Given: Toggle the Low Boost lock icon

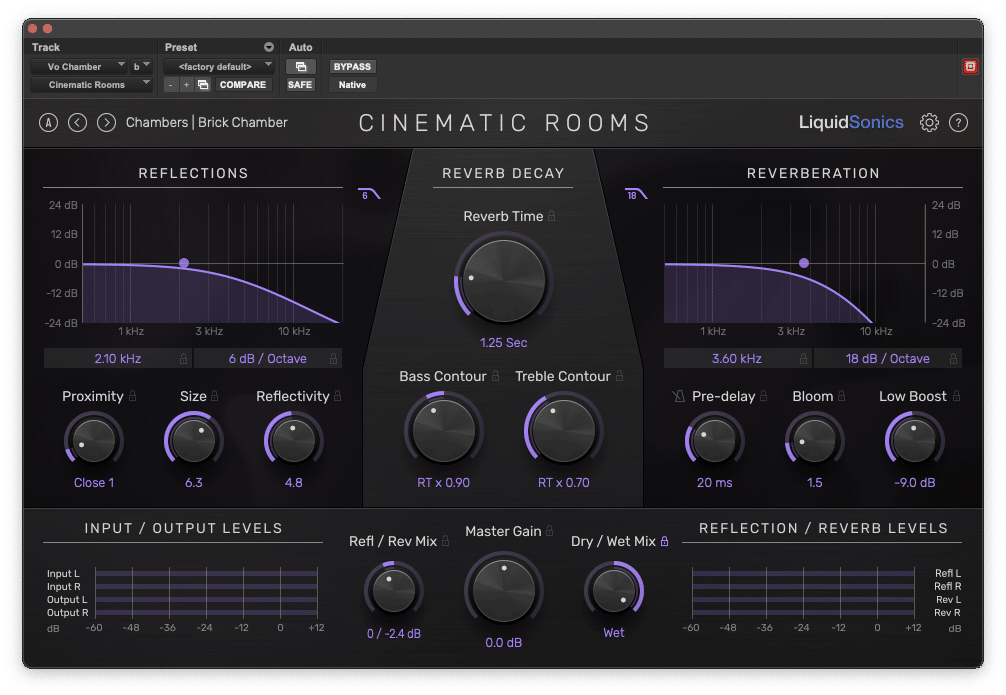Looking at the screenshot, I should point(956,395).
